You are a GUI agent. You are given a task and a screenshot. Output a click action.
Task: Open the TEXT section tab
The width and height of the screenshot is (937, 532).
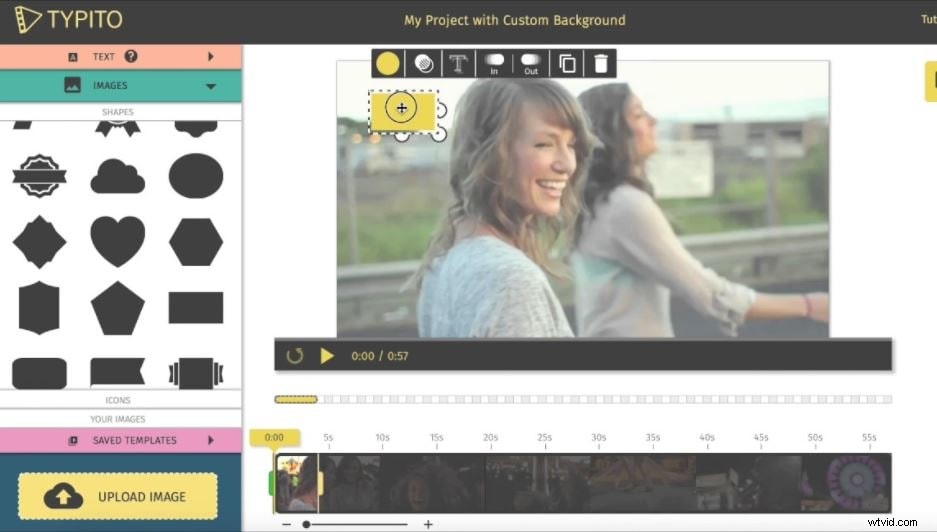tap(121, 57)
